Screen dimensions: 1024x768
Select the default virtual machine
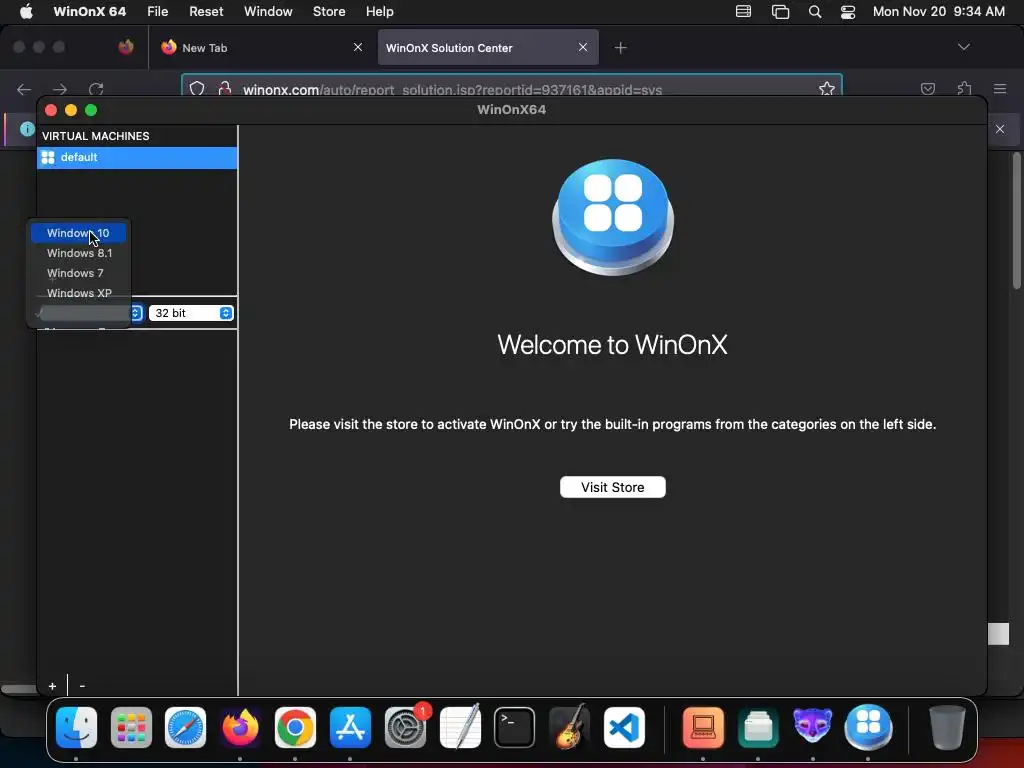coord(137,157)
